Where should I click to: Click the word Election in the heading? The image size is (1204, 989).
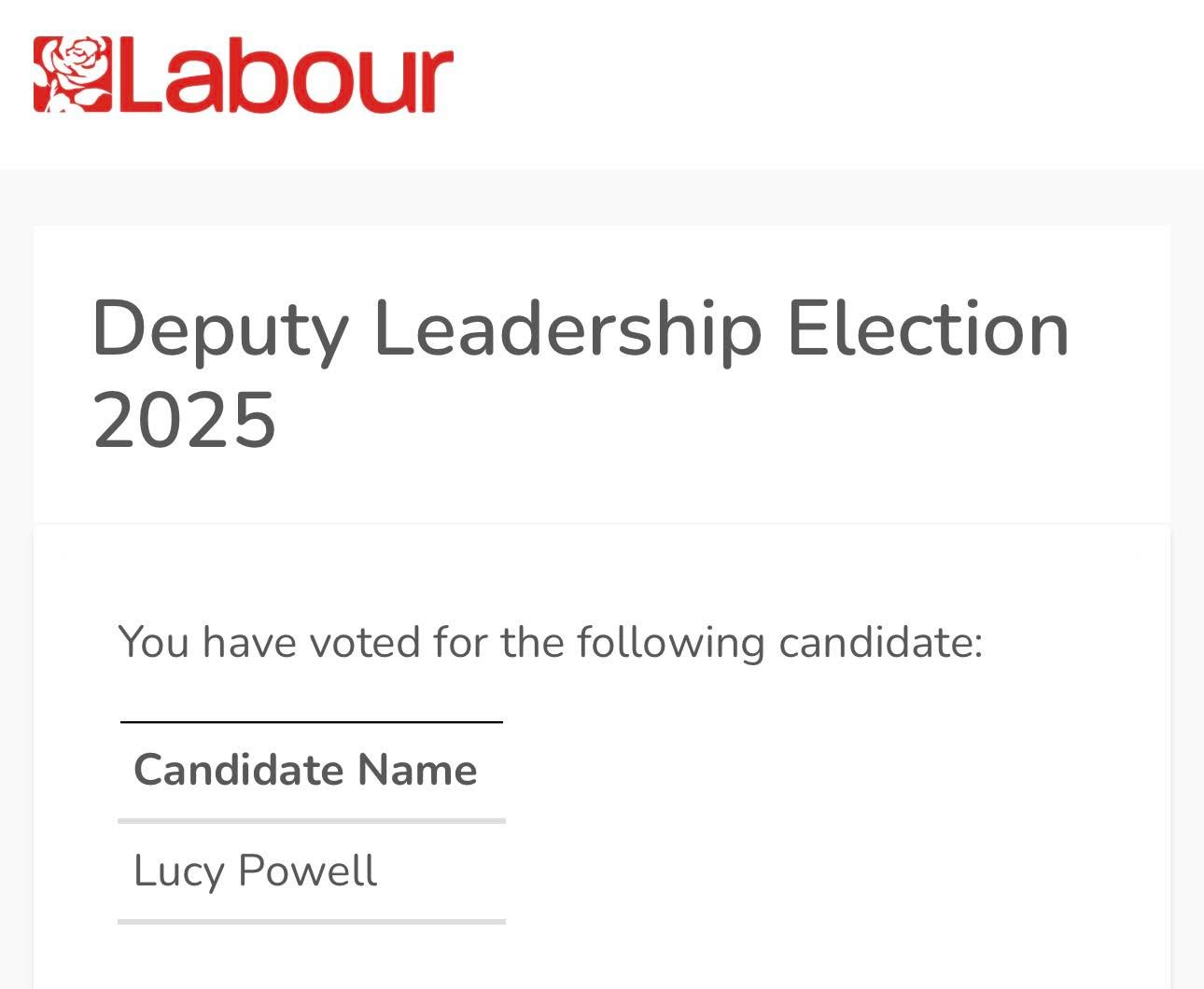click(x=928, y=327)
